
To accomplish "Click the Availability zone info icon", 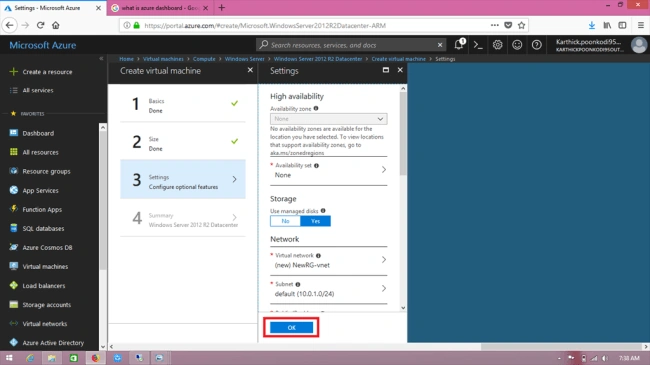I will 316,108.
